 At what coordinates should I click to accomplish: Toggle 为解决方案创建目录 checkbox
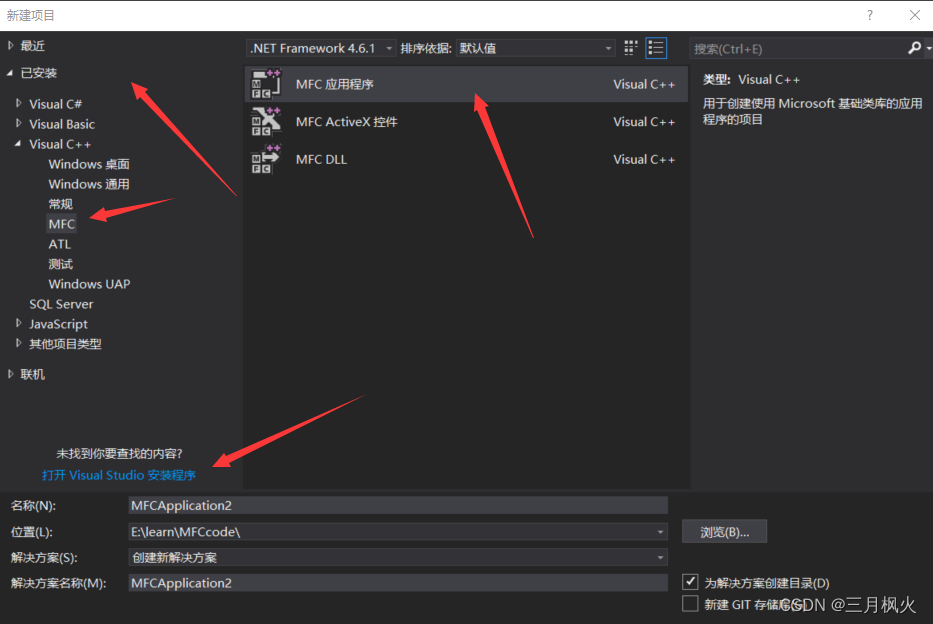pyautogui.click(x=690, y=581)
